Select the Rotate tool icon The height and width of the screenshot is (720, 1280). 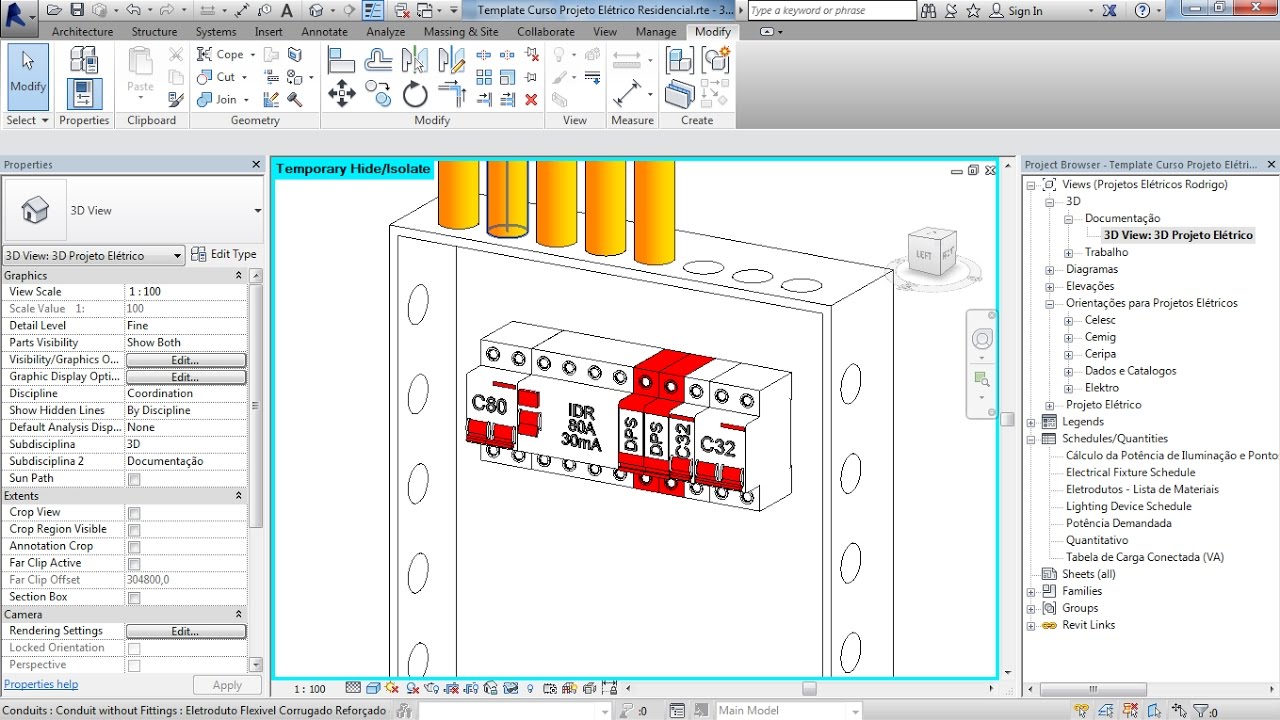[x=415, y=95]
